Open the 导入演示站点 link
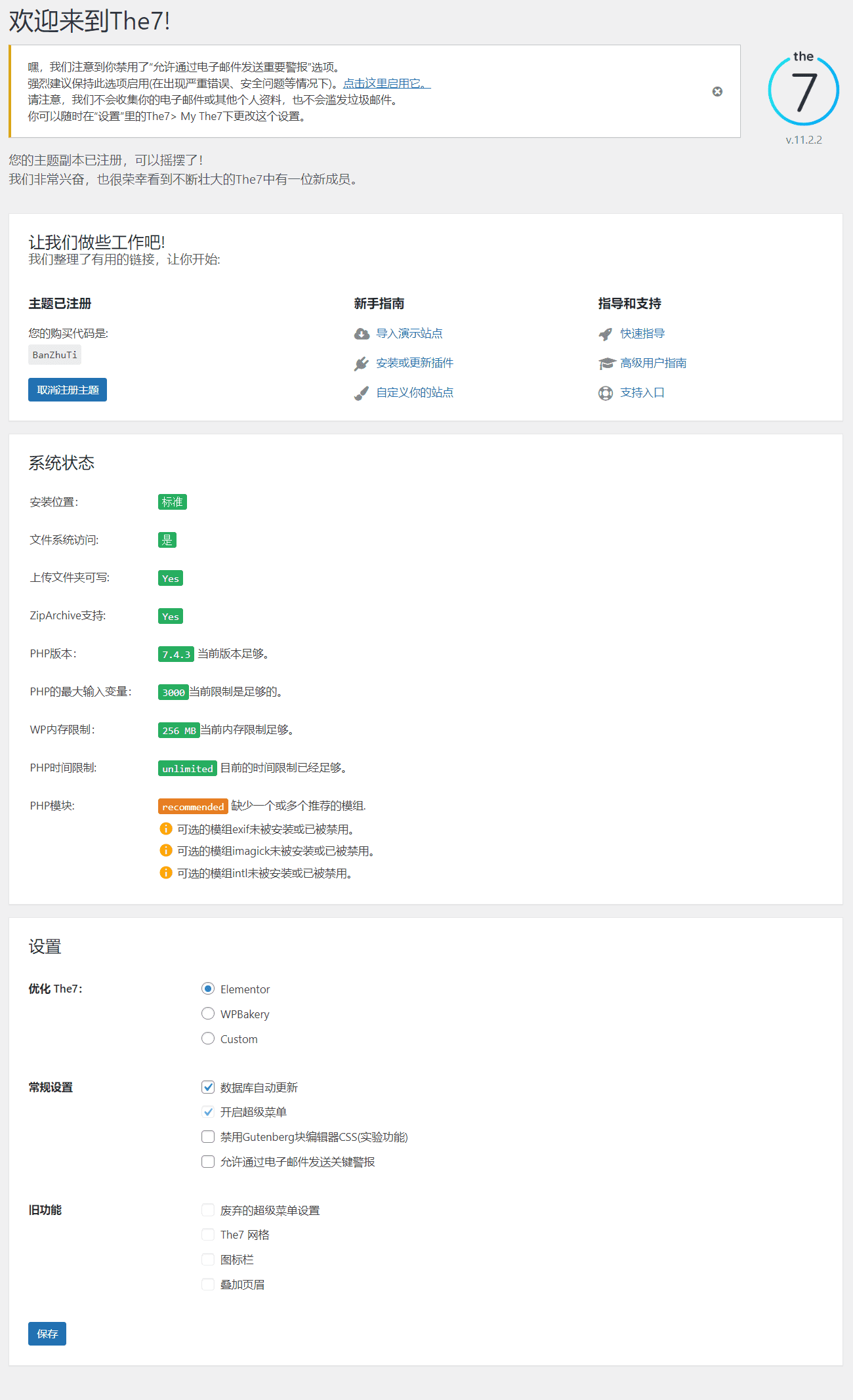 tap(409, 333)
